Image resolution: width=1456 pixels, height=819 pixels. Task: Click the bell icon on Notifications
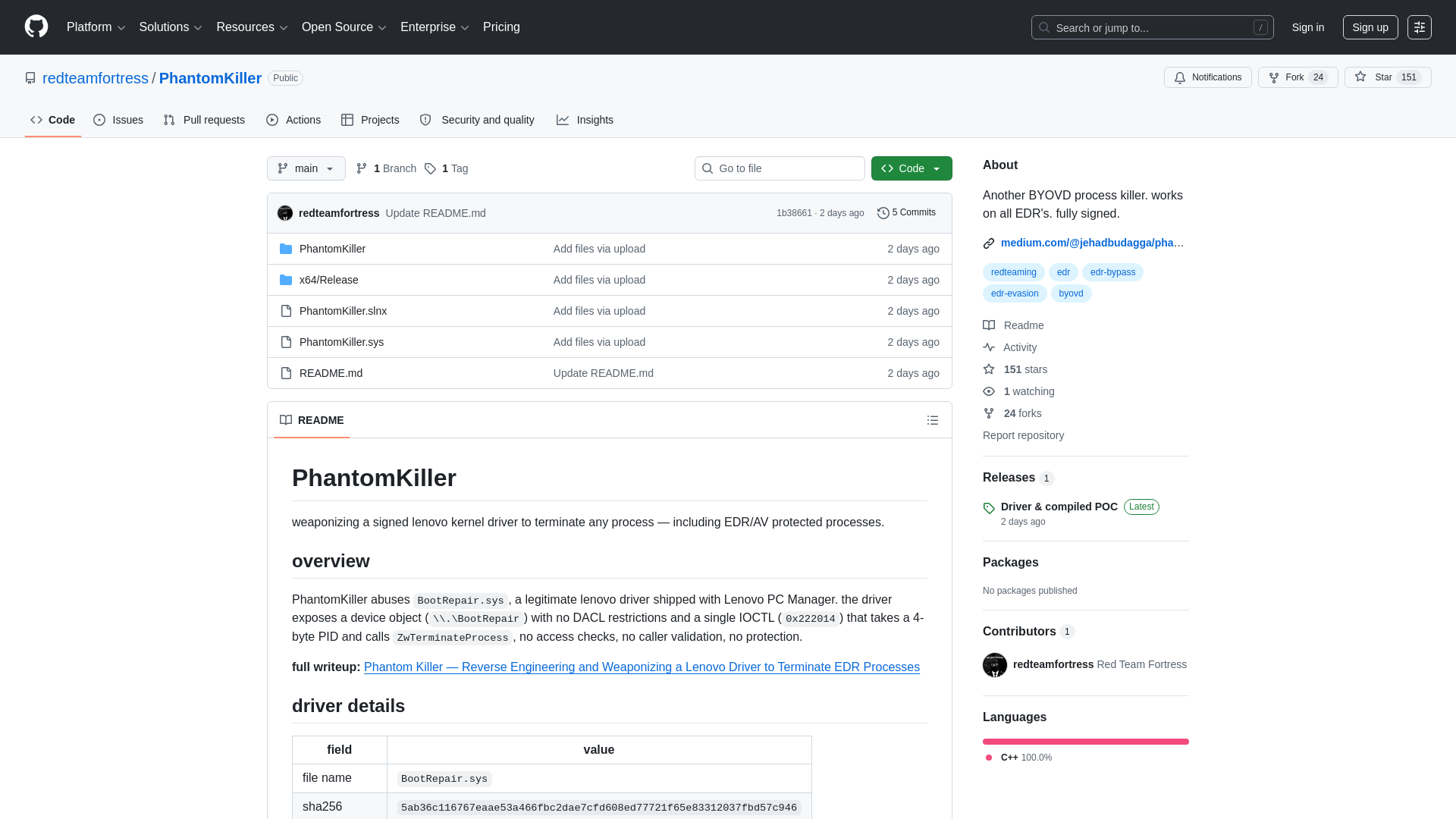[1180, 77]
